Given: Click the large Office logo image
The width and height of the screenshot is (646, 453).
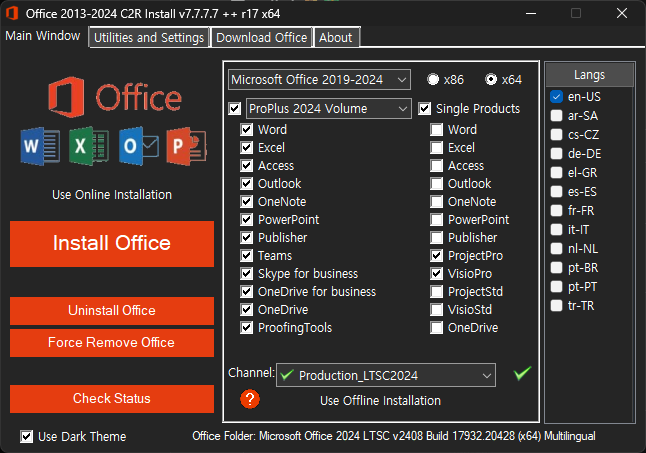Looking at the screenshot, I should click(115, 97).
